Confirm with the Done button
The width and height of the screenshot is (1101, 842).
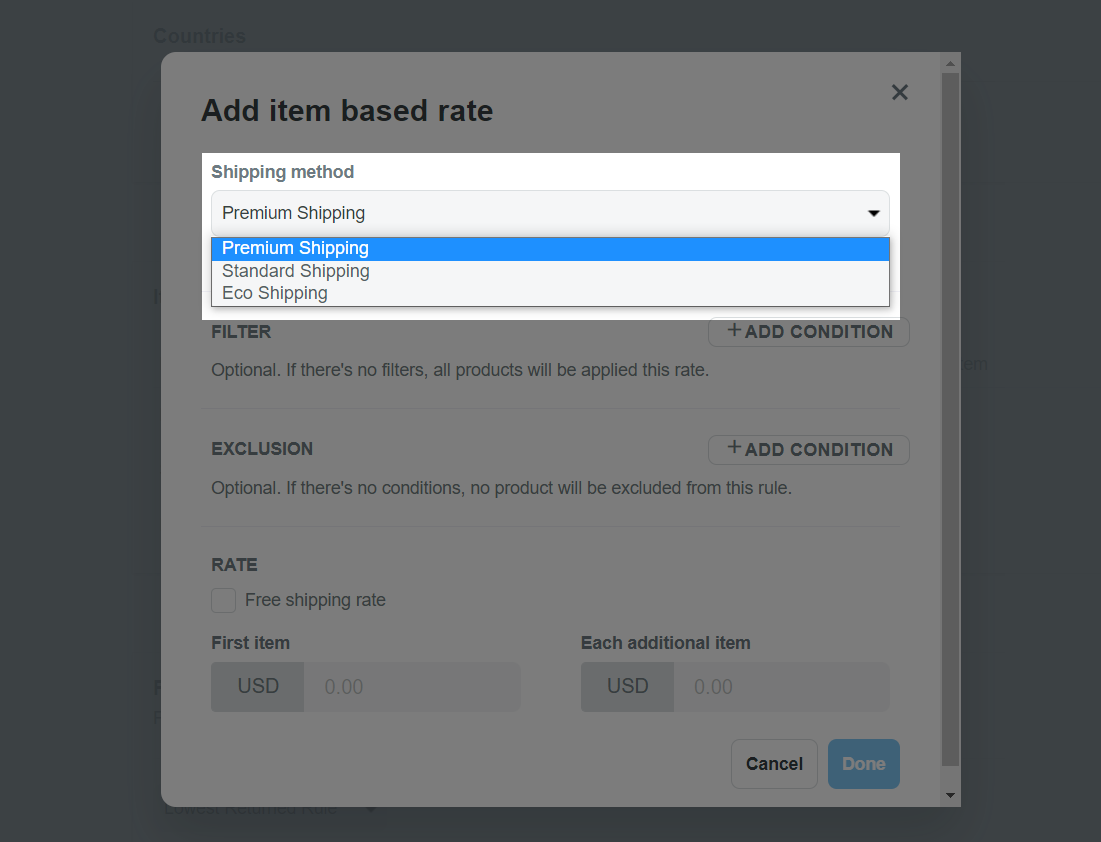click(x=863, y=763)
